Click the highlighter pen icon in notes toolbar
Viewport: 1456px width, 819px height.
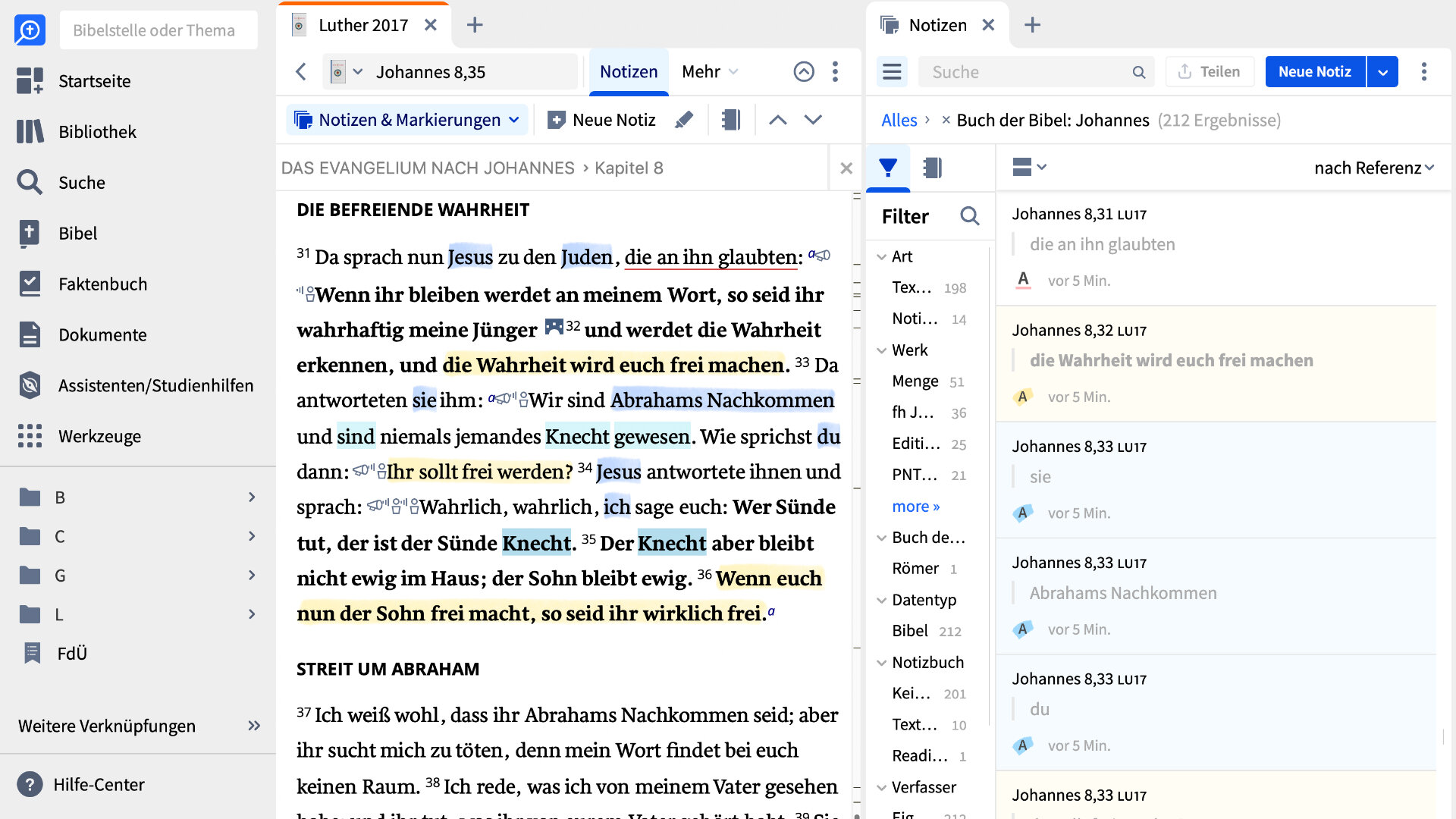684,120
